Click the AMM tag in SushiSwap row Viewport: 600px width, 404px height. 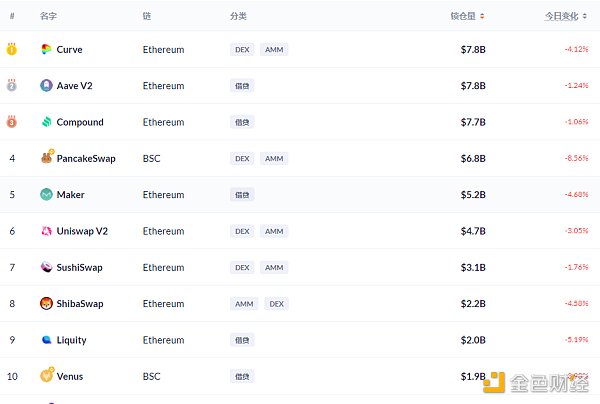(274, 267)
